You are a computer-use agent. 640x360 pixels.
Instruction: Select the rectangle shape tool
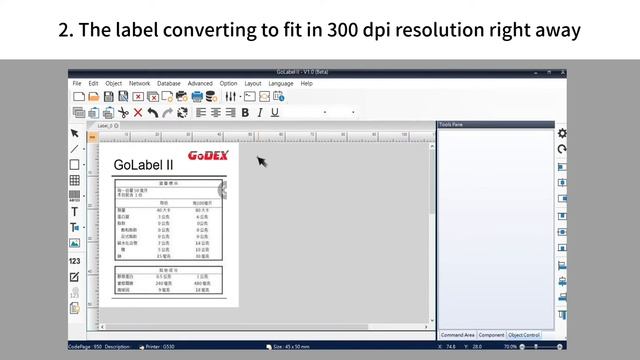point(75,164)
